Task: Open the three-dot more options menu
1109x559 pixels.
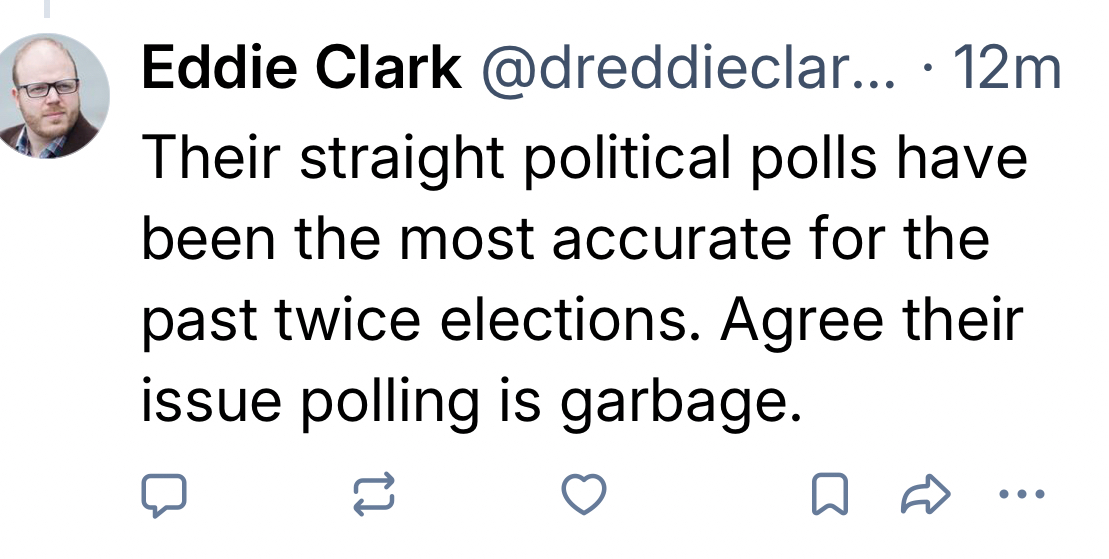Action: tap(1021, 493)
